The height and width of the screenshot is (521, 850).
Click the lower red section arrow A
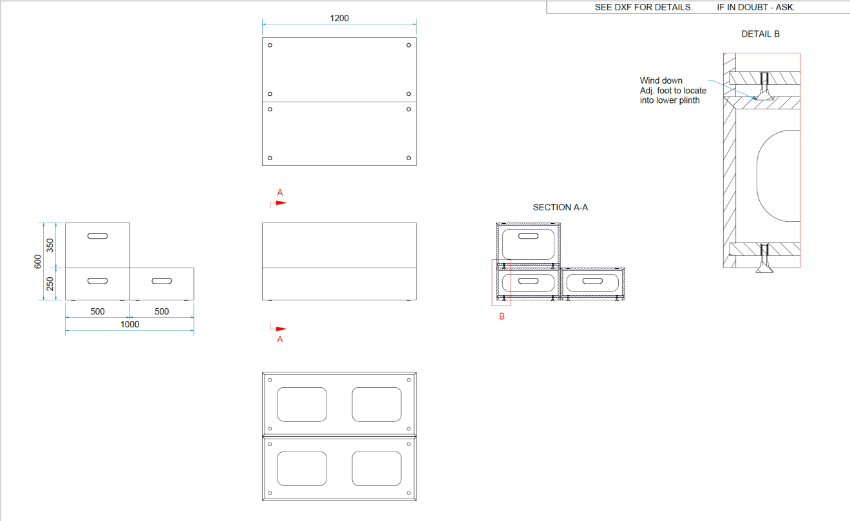tap(280, 329)
